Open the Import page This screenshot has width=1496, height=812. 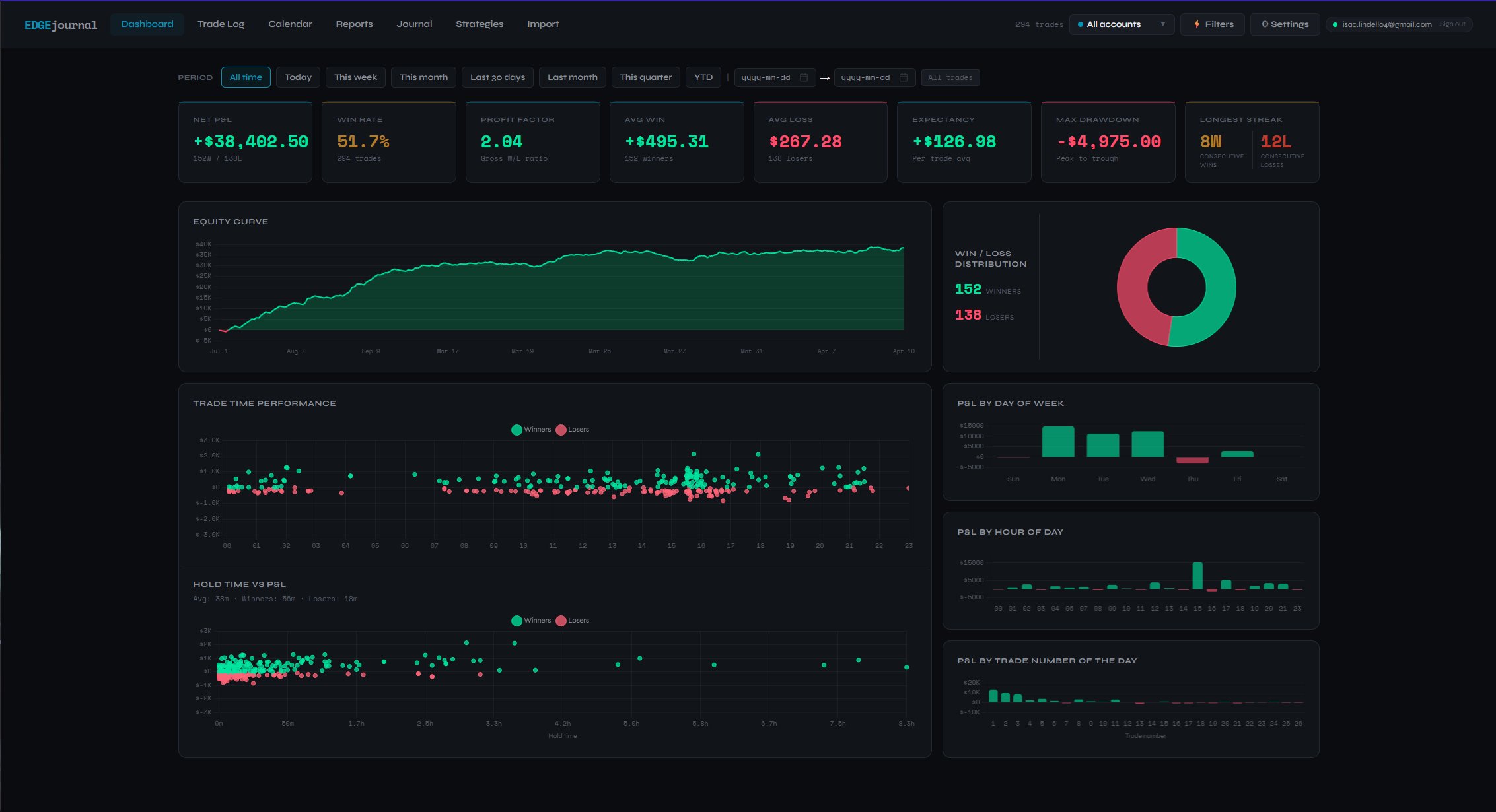click(543, 24)
